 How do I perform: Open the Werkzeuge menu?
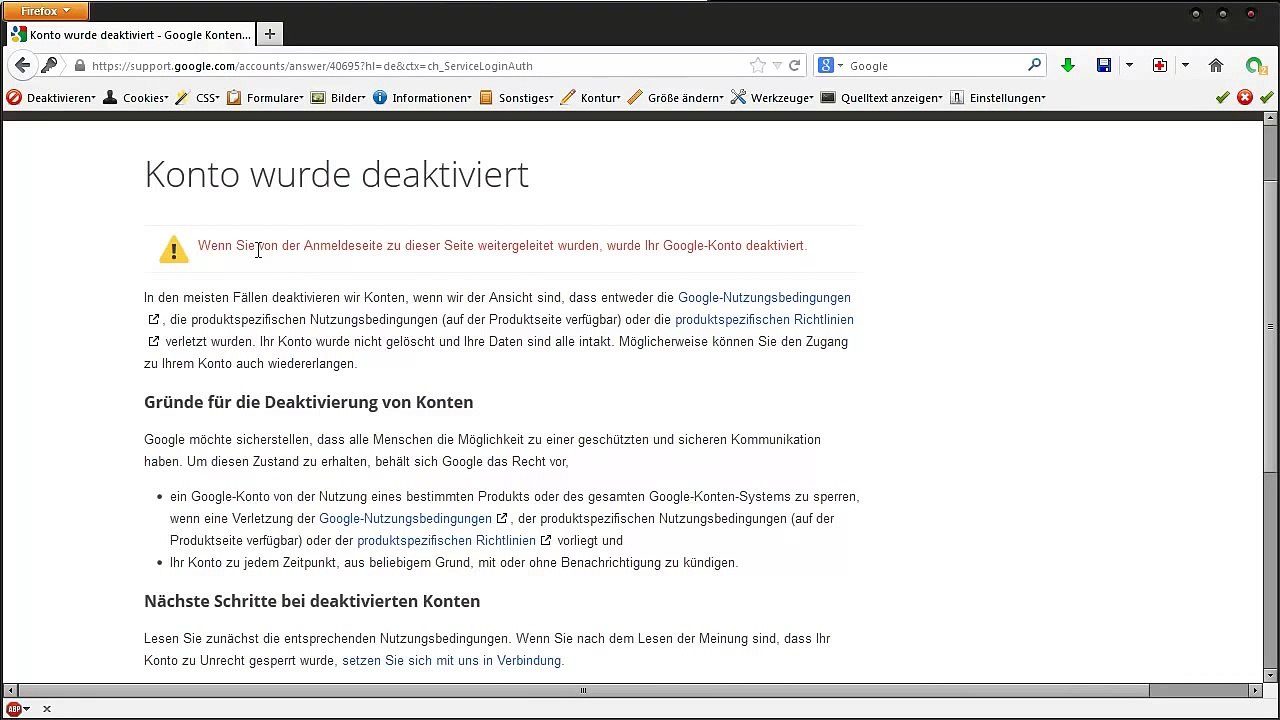point(772,98)
